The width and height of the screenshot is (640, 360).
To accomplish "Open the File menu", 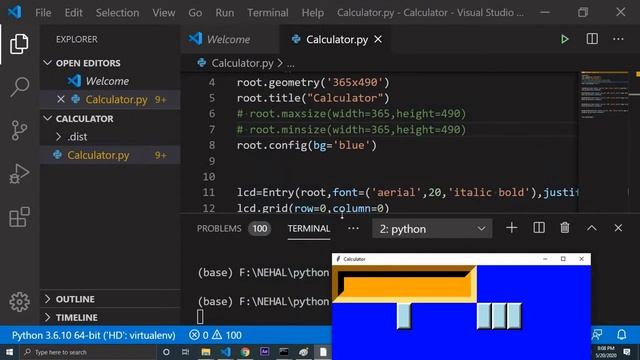I will (43, 13).
